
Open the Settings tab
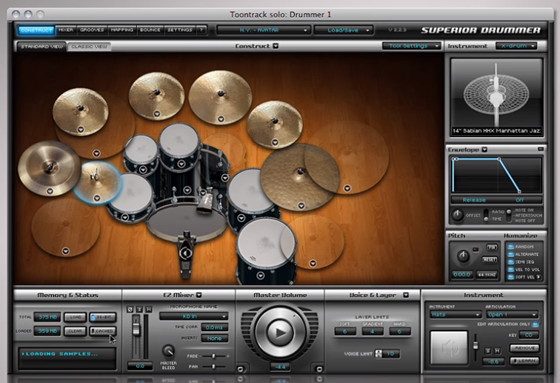click(x=180, y=30)
